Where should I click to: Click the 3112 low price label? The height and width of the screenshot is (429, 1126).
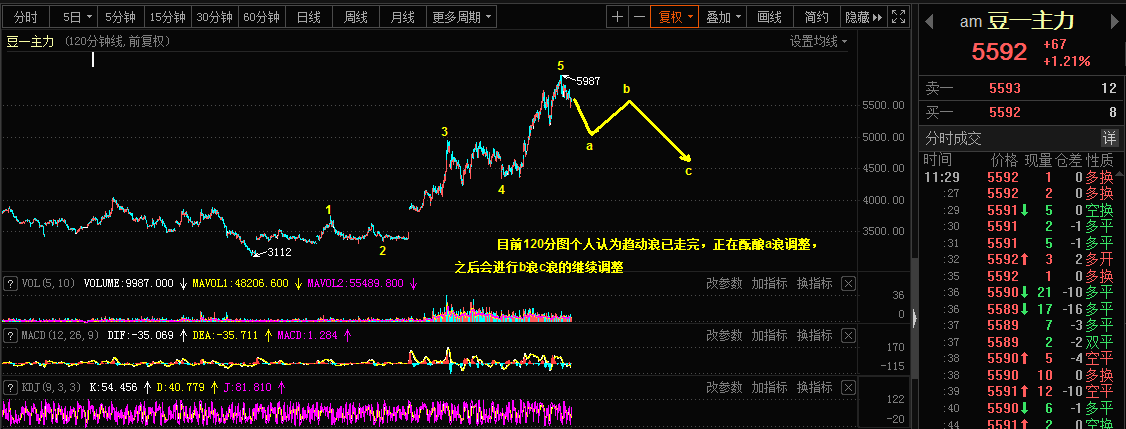pos(279,252)
